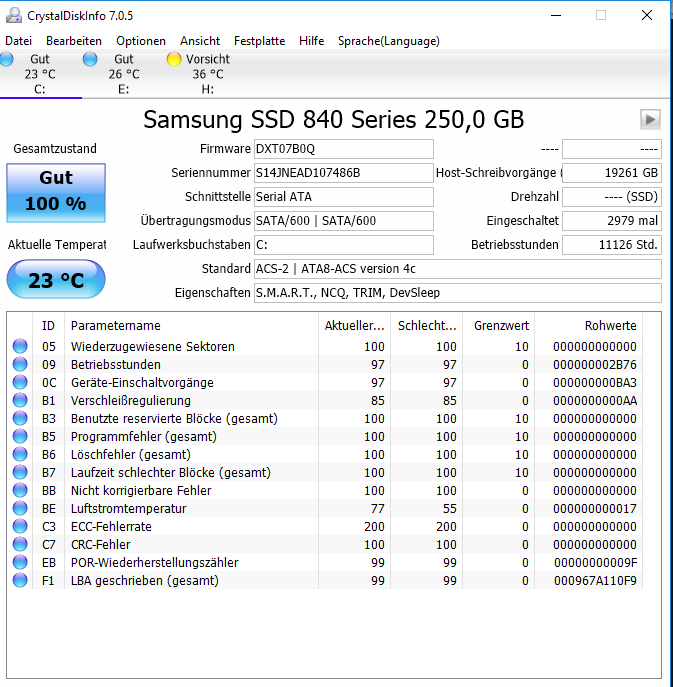Click the Drehzahl value (SSD)
This screenshot has height=687, width=673.
tap(612, 197)
